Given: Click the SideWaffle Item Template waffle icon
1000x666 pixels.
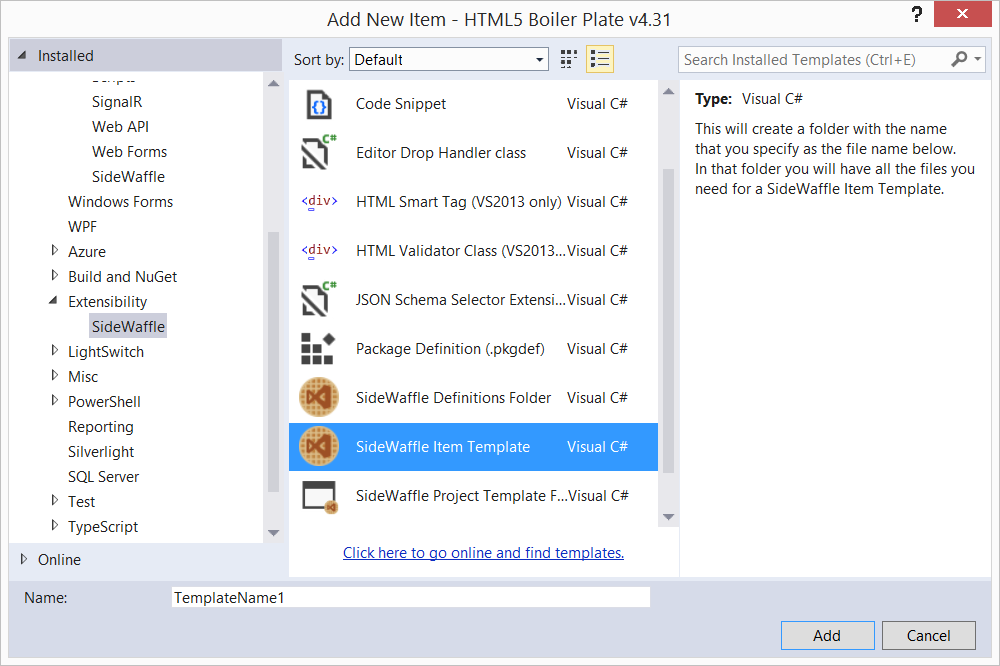Looking at the screenshot, I should (319, 447).
